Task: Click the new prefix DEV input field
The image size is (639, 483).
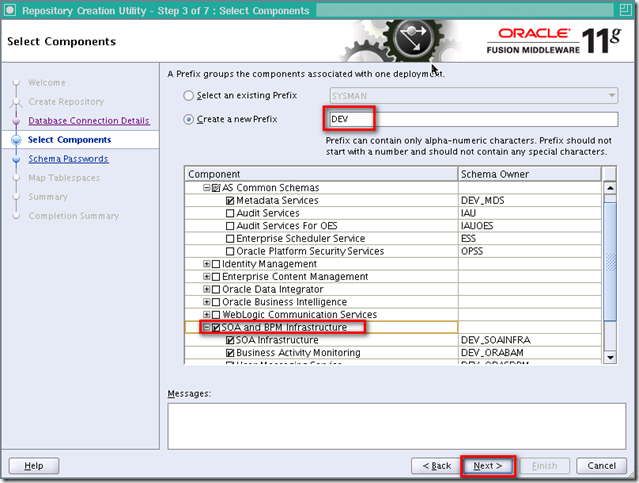Action: pos(474,119)
